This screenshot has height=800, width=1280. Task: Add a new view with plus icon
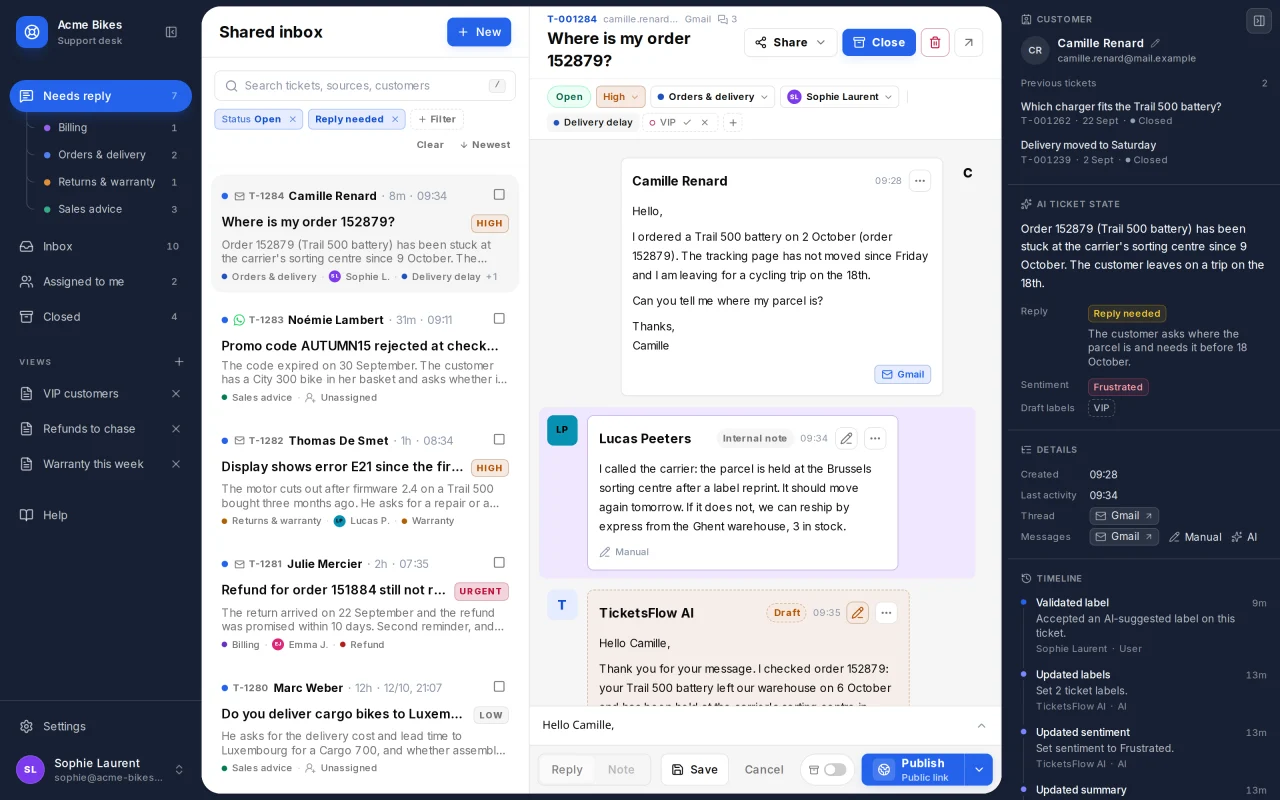pos(179,362)
